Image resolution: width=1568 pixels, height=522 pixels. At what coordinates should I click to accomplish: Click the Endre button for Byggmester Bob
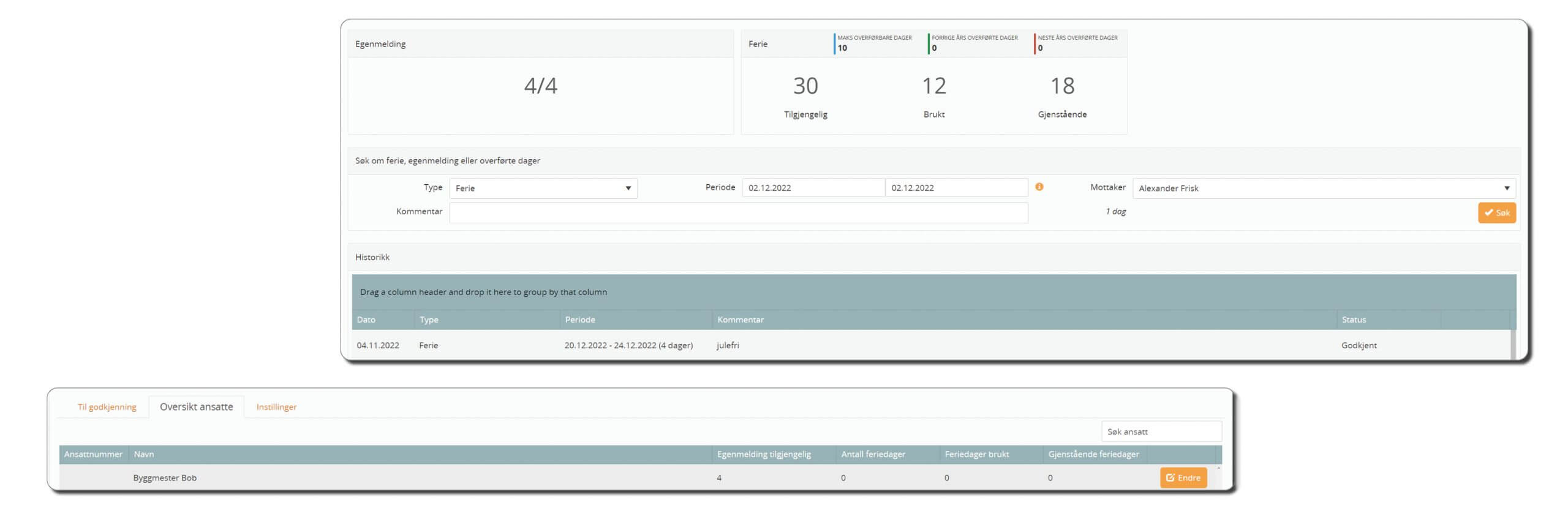pos(1183,478)
